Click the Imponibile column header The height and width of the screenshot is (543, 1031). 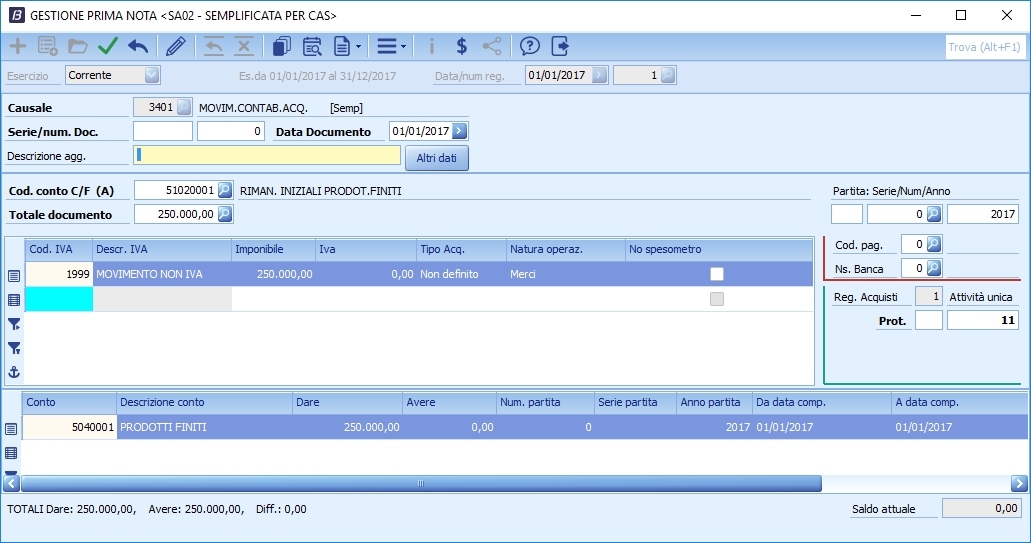pyautogui.click(x=274, y=249)
